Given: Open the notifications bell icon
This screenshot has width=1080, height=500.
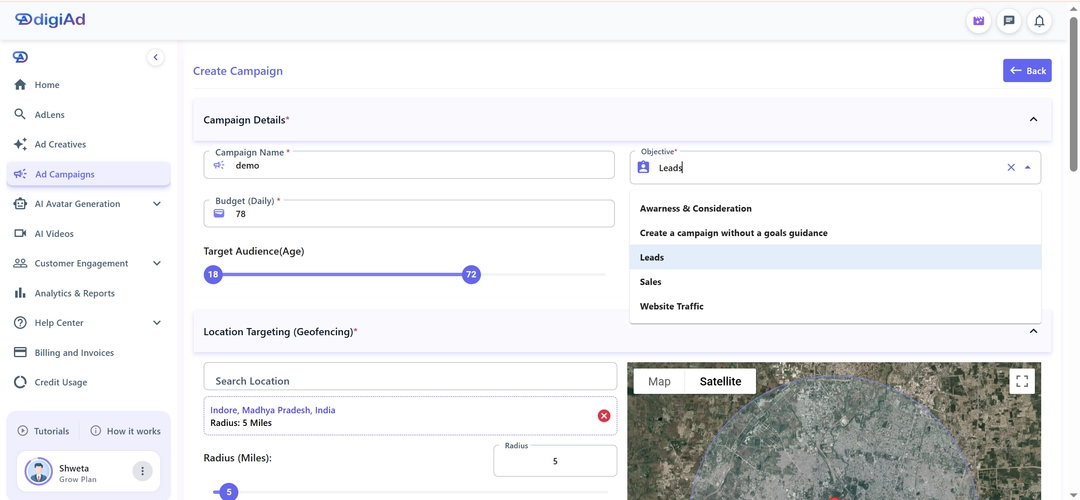Looking at the screenshot, I should coord(1039,21).
